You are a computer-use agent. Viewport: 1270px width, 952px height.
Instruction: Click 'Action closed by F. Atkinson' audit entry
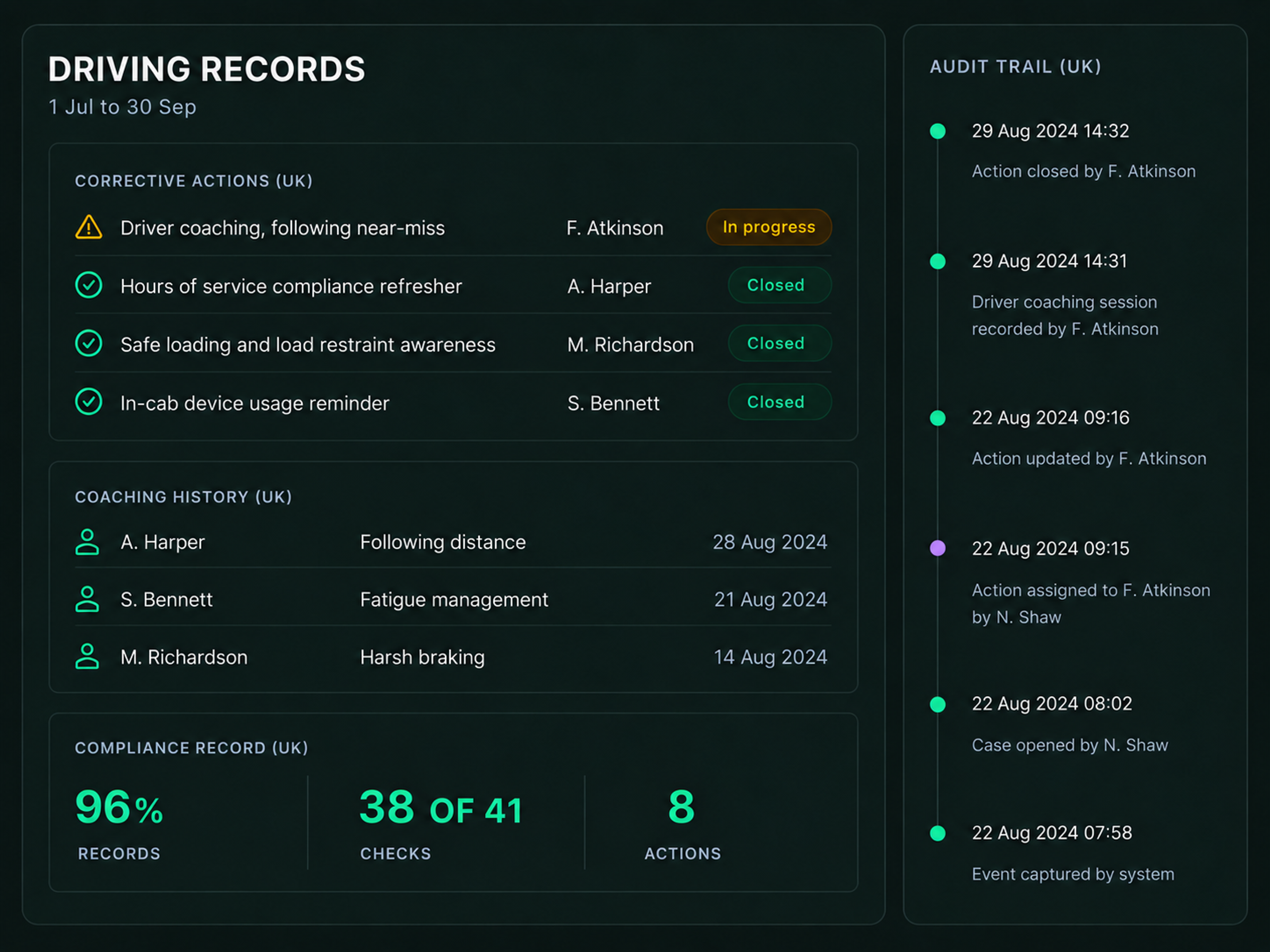[1083, 172]
